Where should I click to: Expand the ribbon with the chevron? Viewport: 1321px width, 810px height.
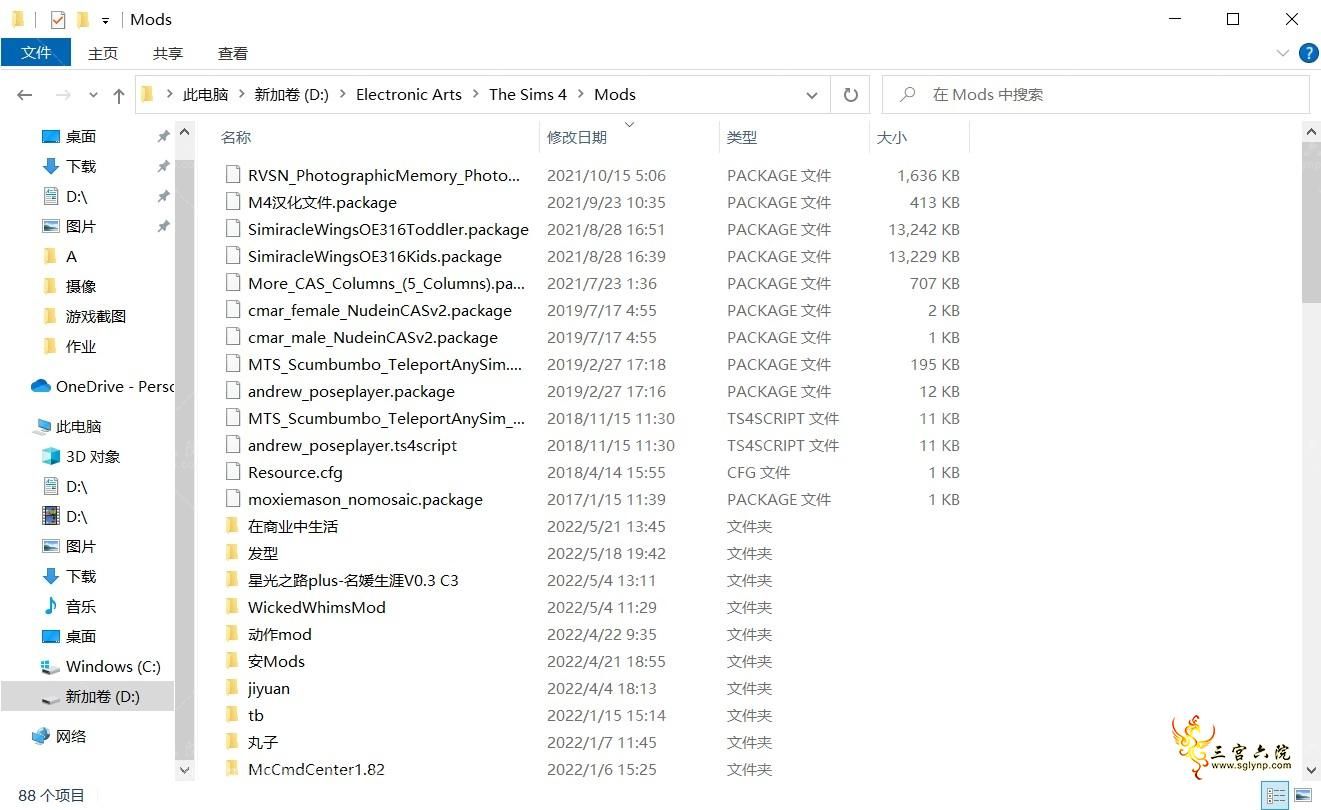[x=1283, y=53]
